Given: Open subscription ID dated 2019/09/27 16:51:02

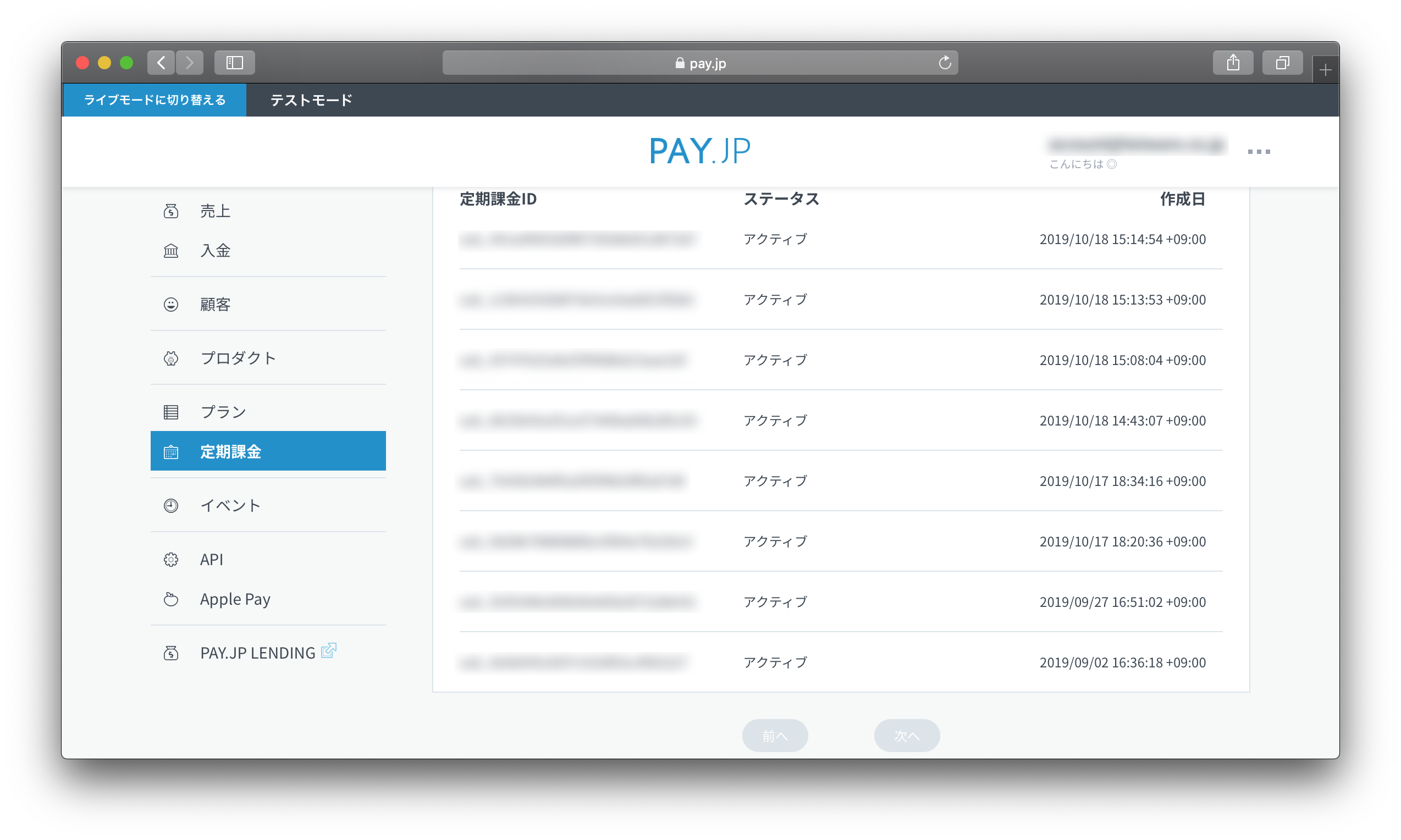Looking at the screenshot, I should pos(577,603).
